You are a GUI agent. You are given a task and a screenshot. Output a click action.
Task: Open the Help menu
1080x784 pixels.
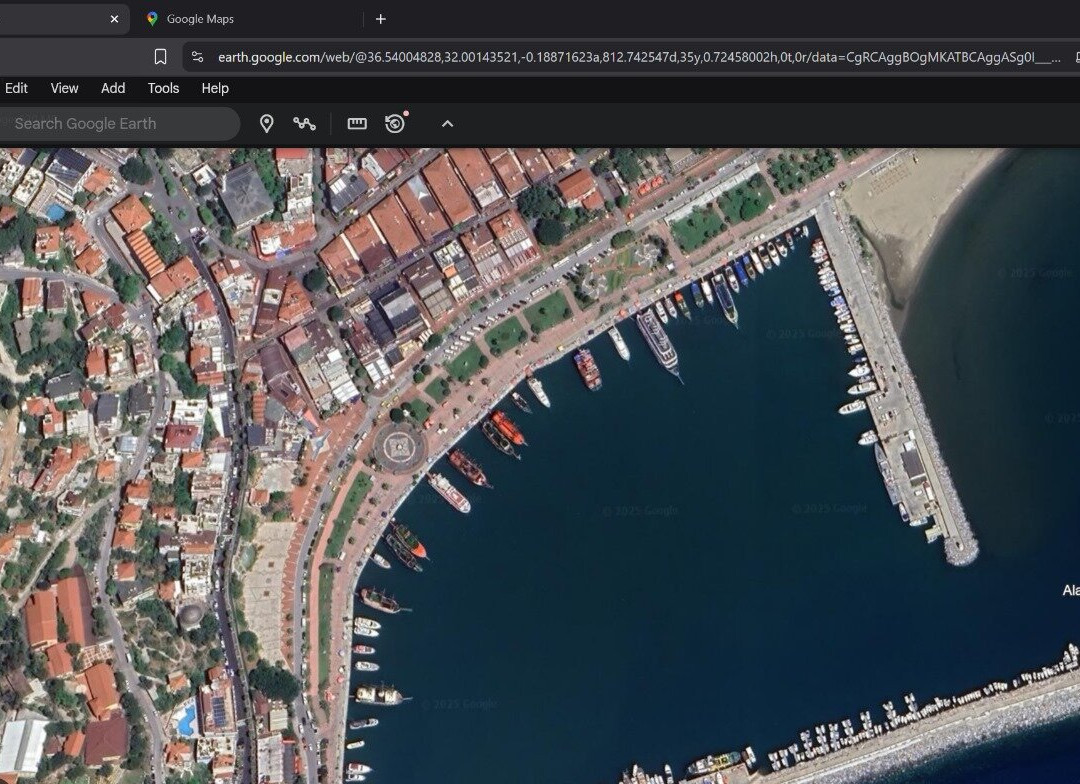pyautogui.click(x=215, y=88)
